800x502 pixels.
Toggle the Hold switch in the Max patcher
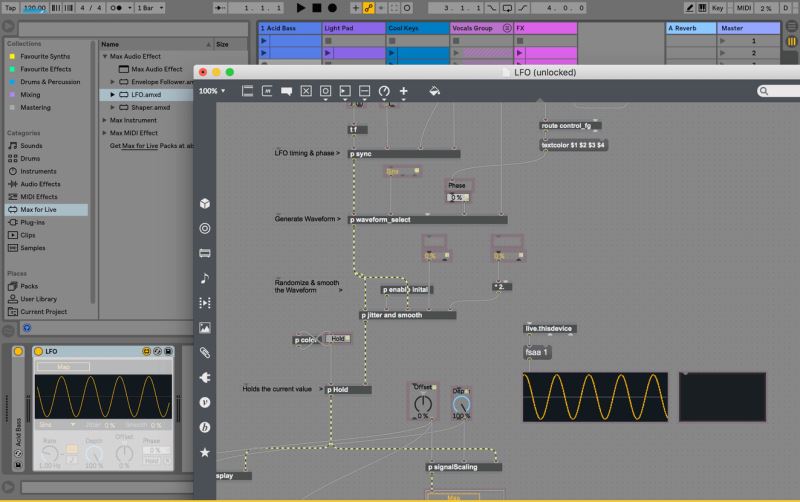coord(339,338)
